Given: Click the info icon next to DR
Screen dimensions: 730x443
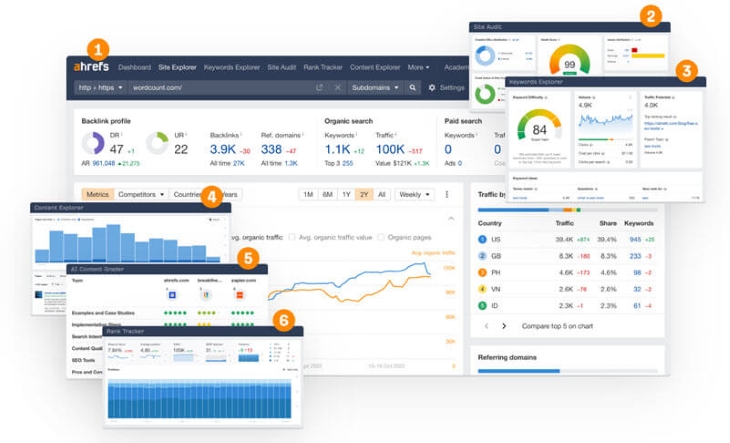Looking at the screenshot, I should tap(122, 134).
